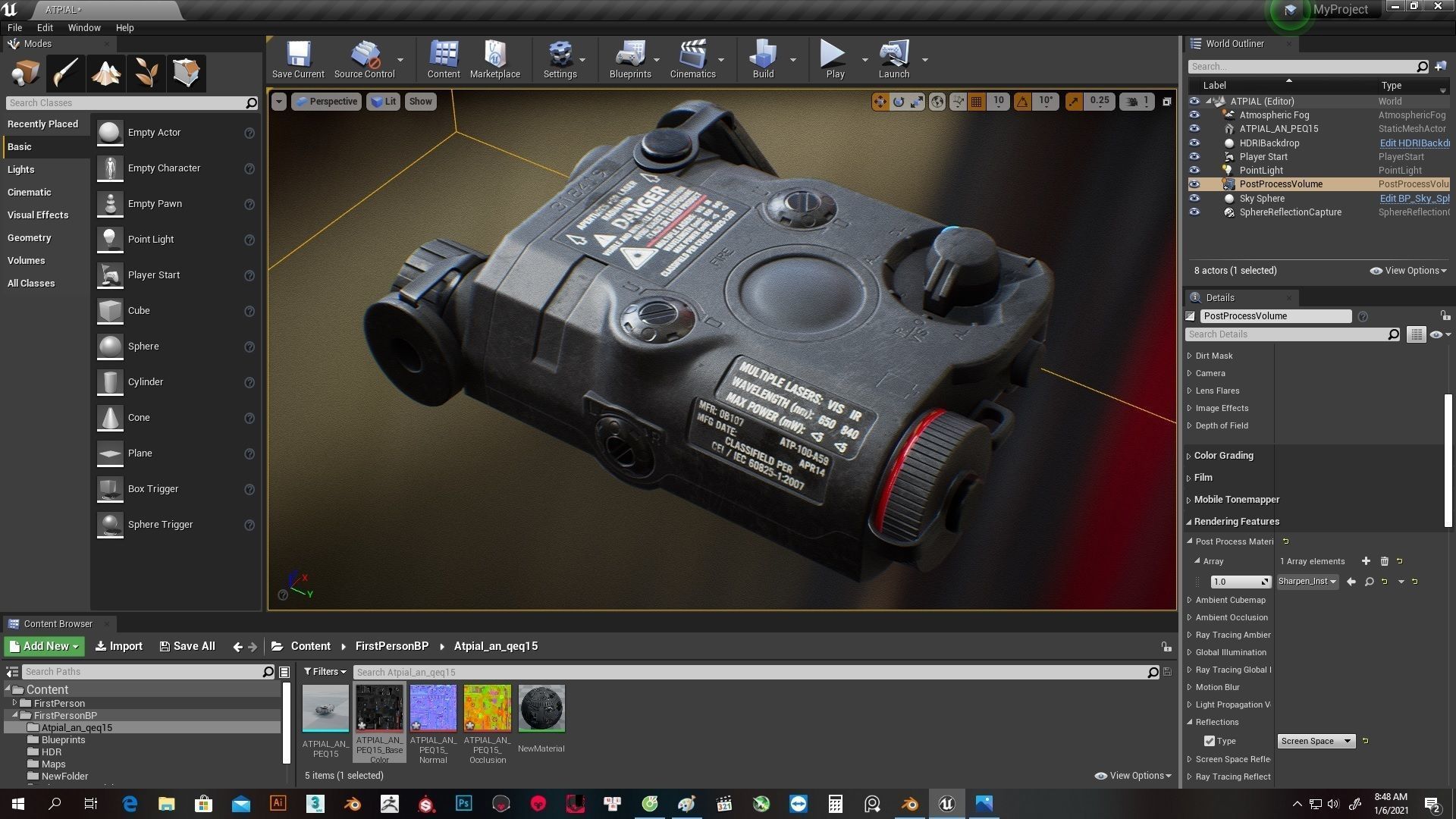Click Import button in Content Browser
Viewport: 1456px width, 819px height.
118,646
